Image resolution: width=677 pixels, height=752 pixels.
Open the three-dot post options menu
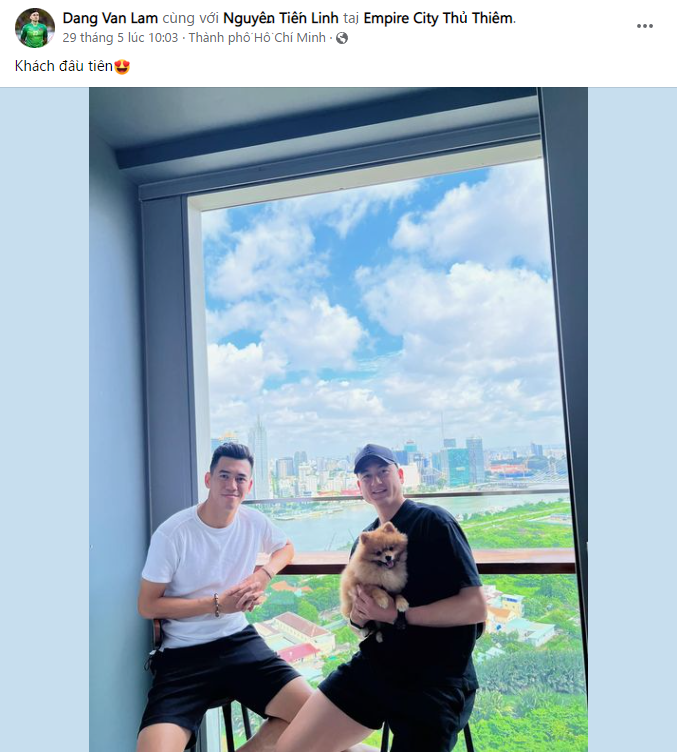click(644, 26)
